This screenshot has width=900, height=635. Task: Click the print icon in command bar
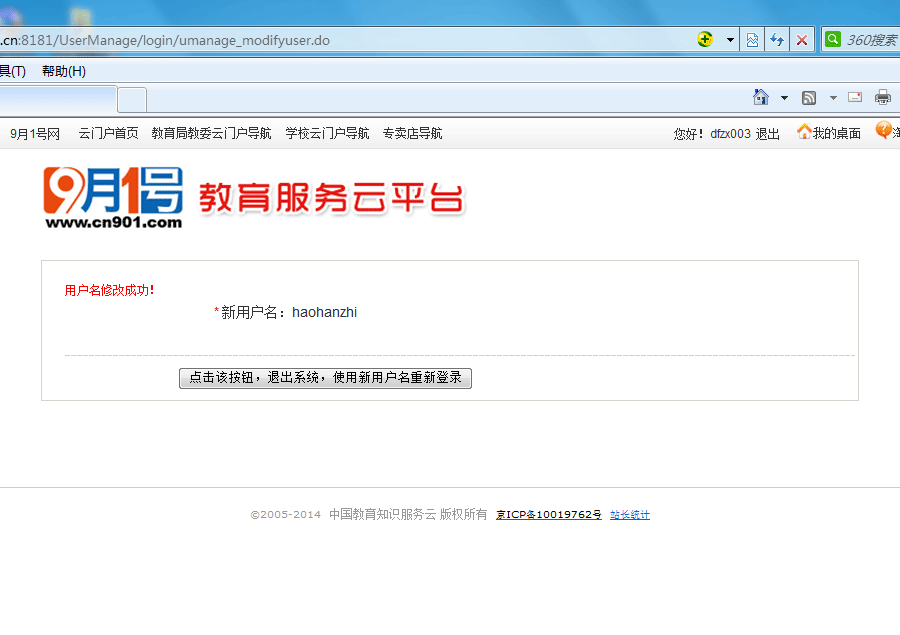(x=883, y=97)
